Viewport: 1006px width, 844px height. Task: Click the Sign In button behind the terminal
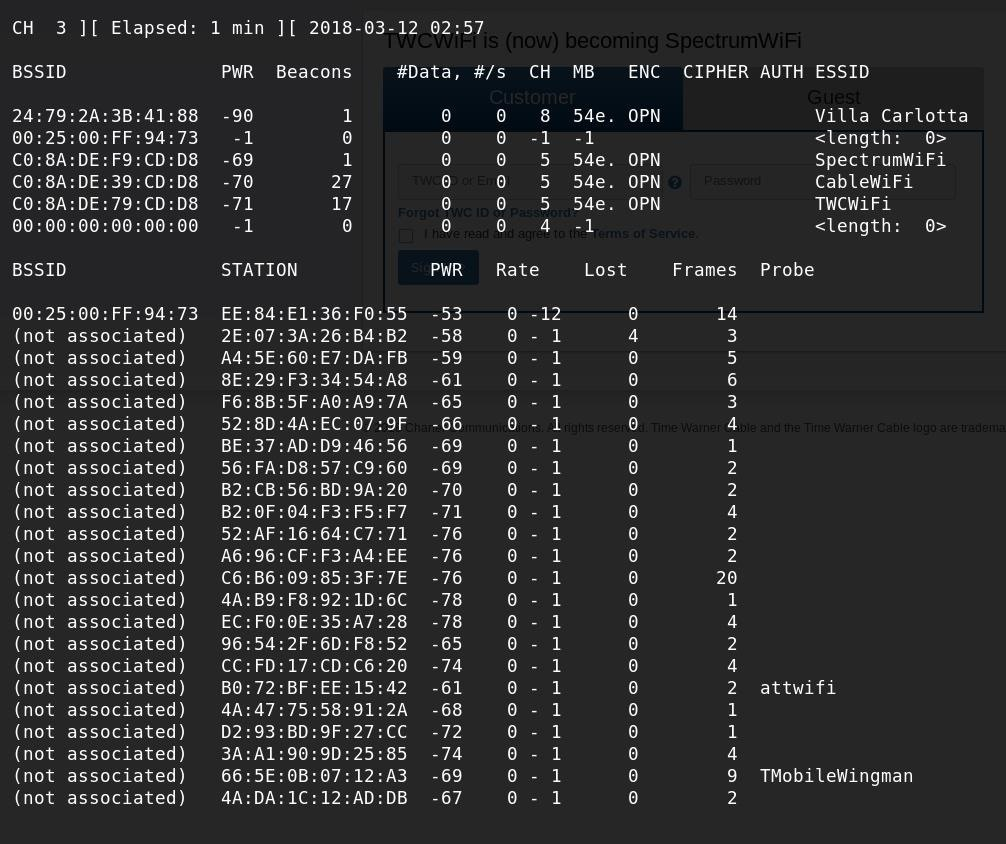pos(438,268)
